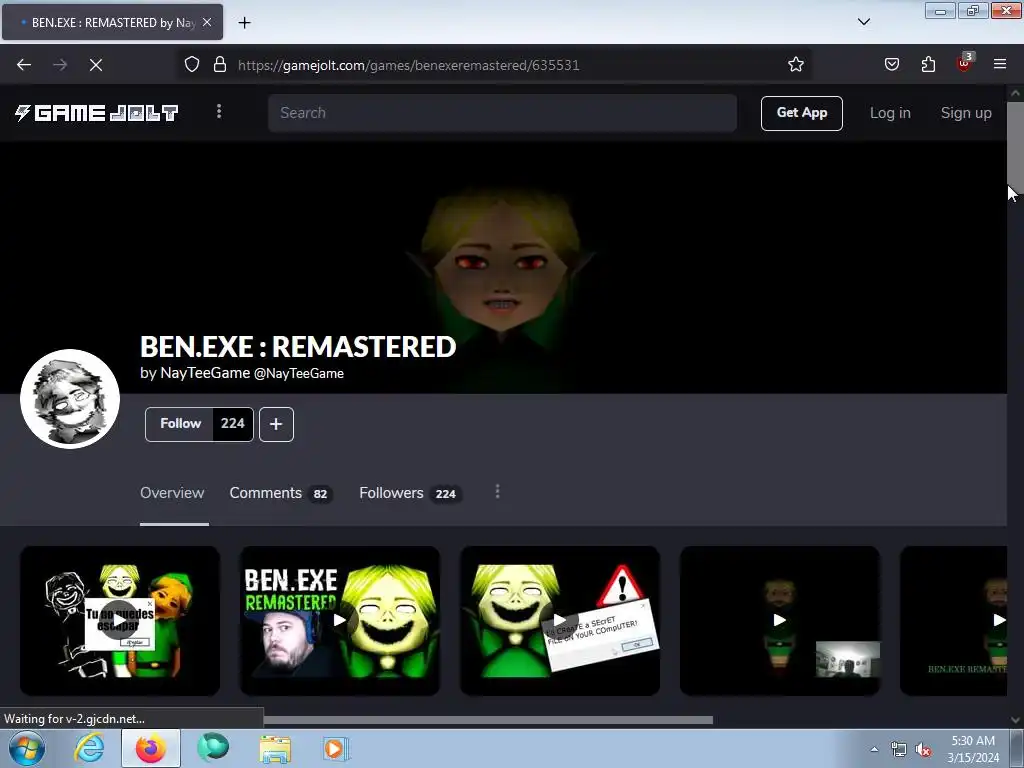
Task: Click the scroll down arrow of page scrollbar
Action: point(1015,720)
